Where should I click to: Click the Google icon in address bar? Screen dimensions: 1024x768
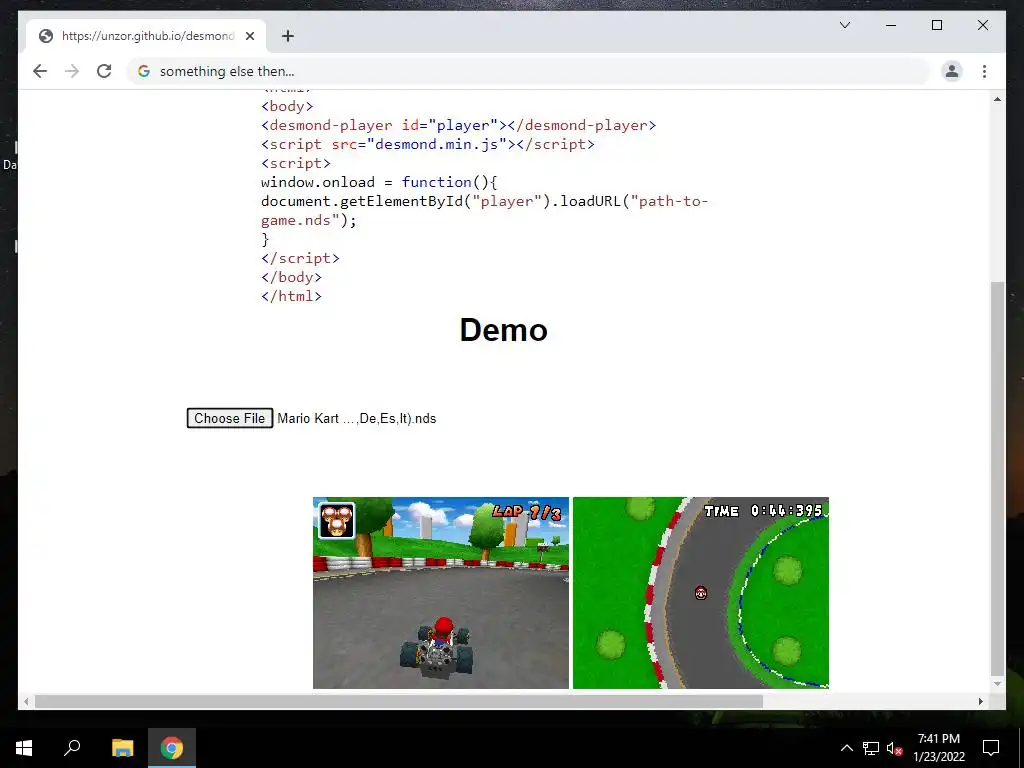(144, 71)
